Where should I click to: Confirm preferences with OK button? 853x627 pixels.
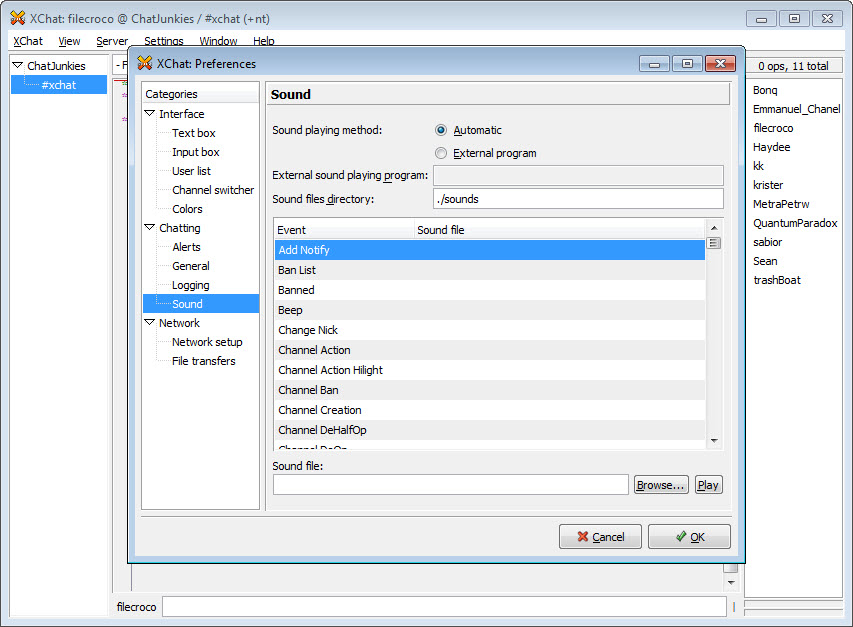coord(689,537)
